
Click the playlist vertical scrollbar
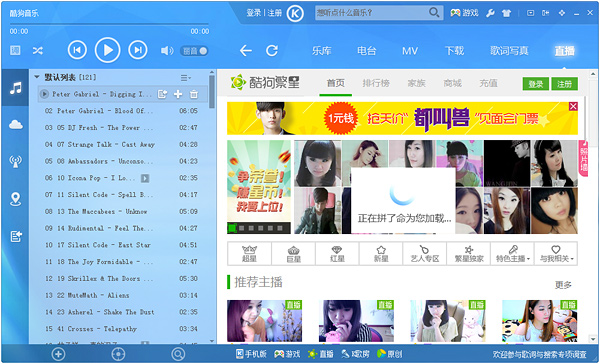[x=212, y=91]
